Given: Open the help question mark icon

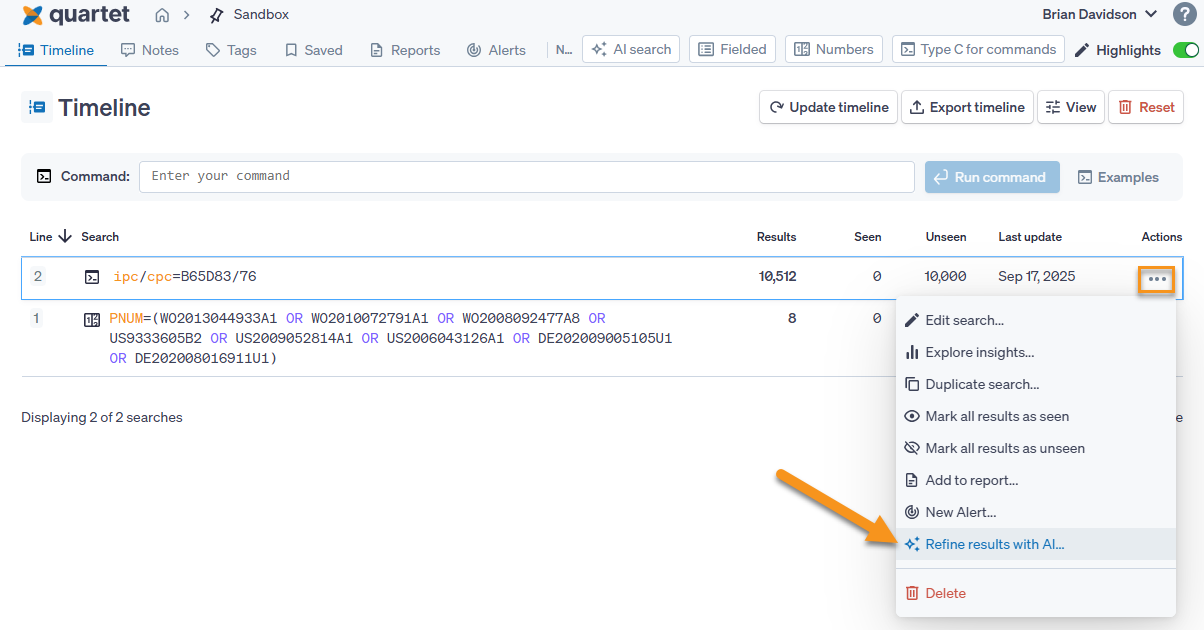Looking at the screenshot, I should tap(1184, 14).
